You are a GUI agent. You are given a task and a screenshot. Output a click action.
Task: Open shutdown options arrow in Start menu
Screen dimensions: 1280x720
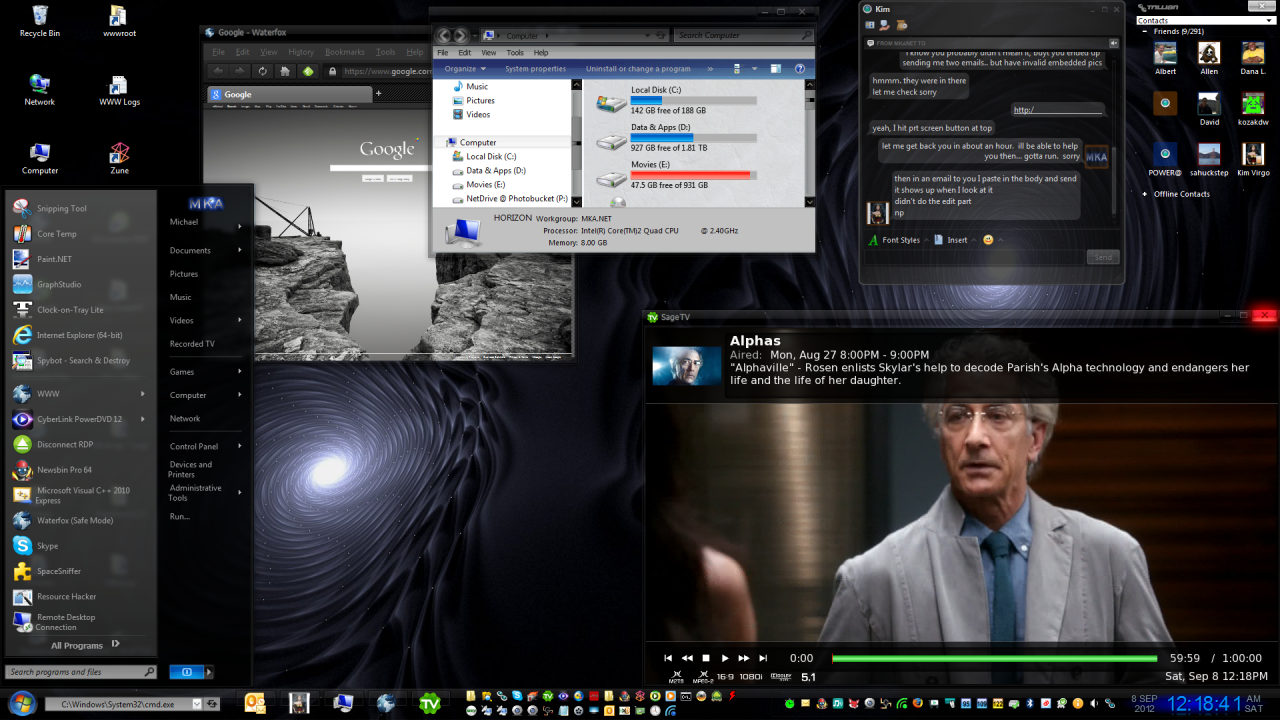pyautogui.click(x=209, y=672)
